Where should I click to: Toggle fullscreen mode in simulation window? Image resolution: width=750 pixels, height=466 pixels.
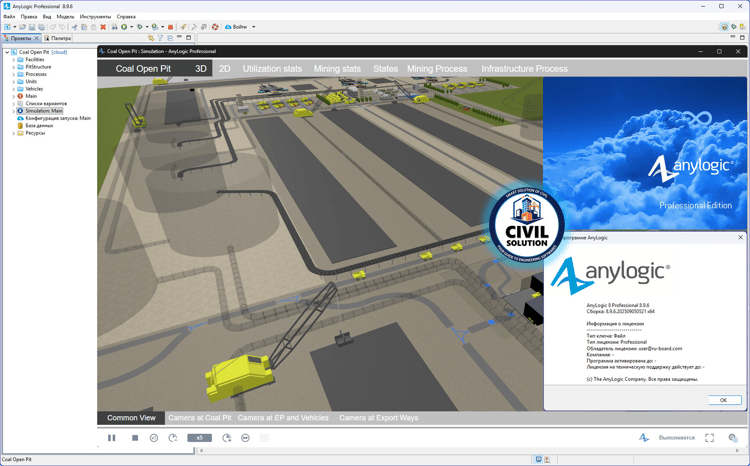709,438
